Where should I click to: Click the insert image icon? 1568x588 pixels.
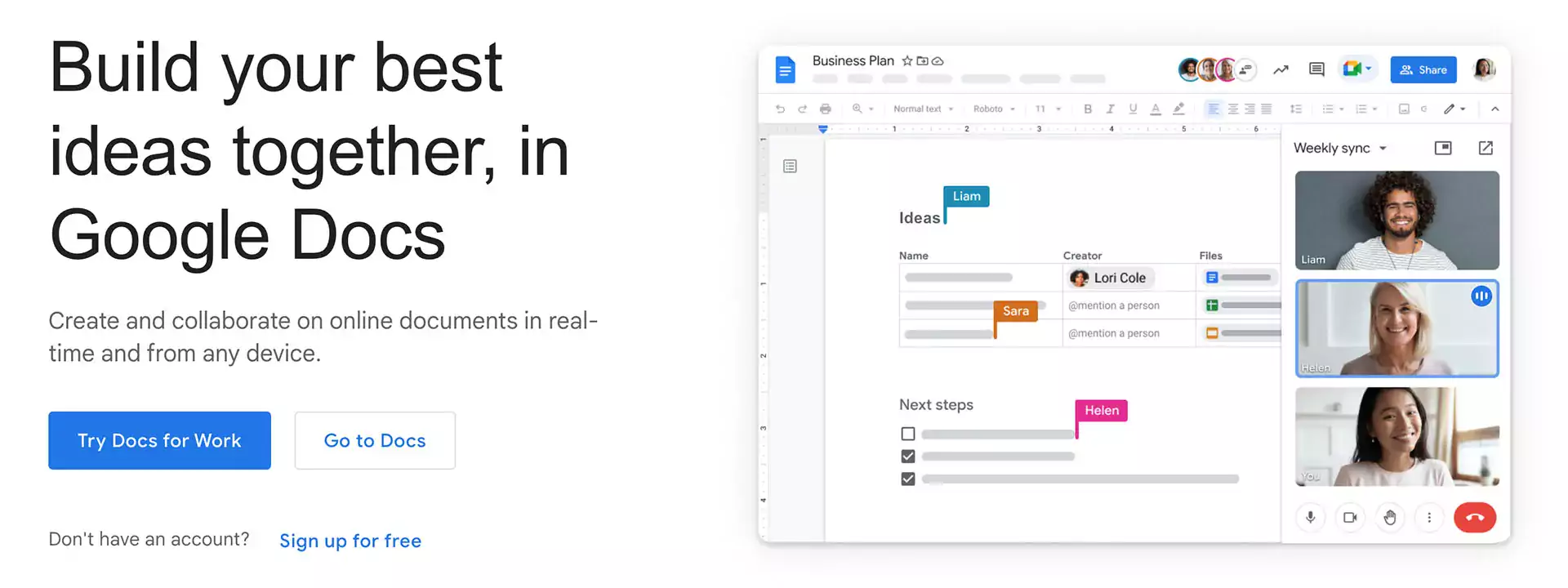(x=1404, y=109)
